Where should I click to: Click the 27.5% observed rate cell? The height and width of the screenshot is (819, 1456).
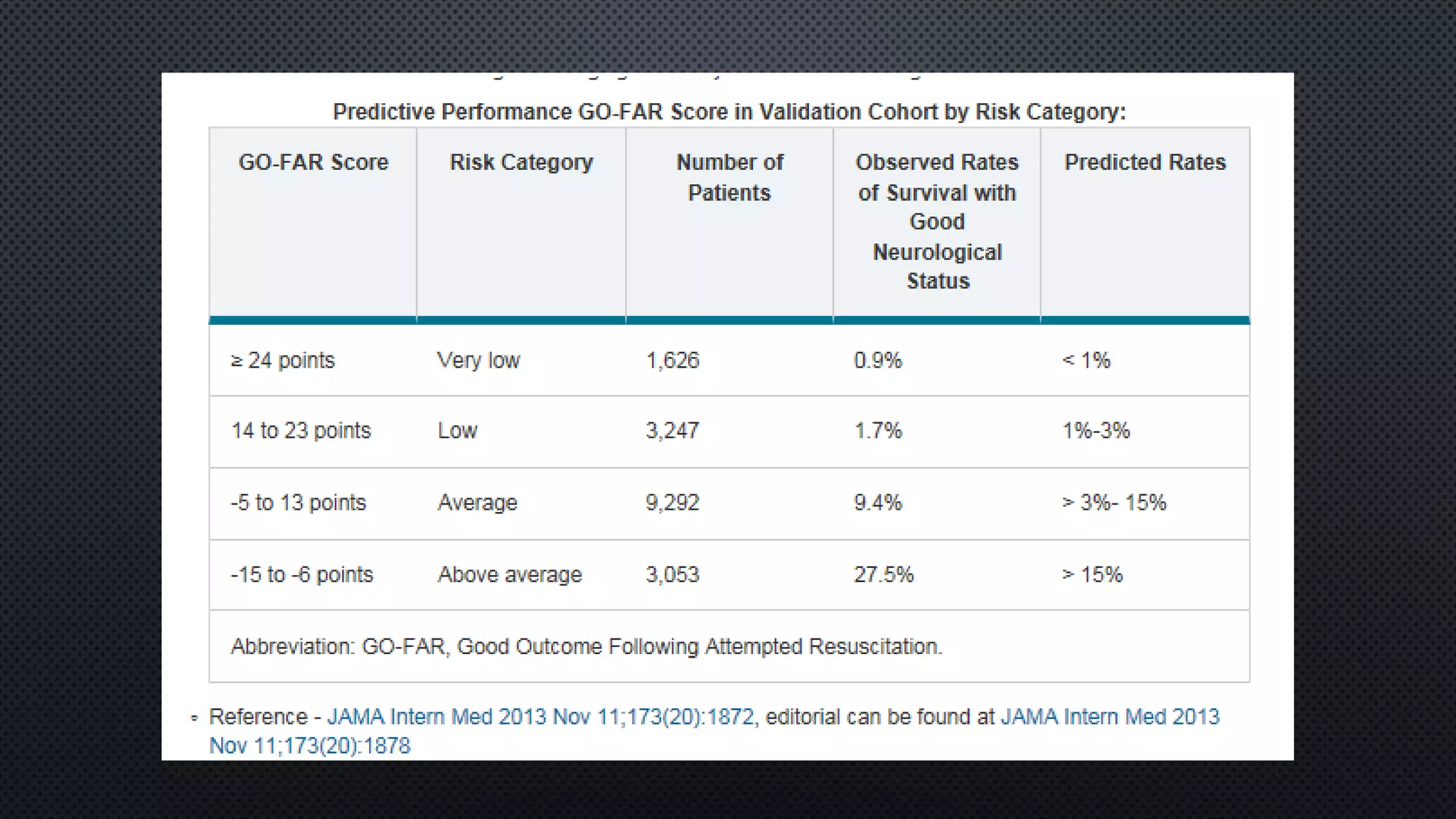[883, 574]
